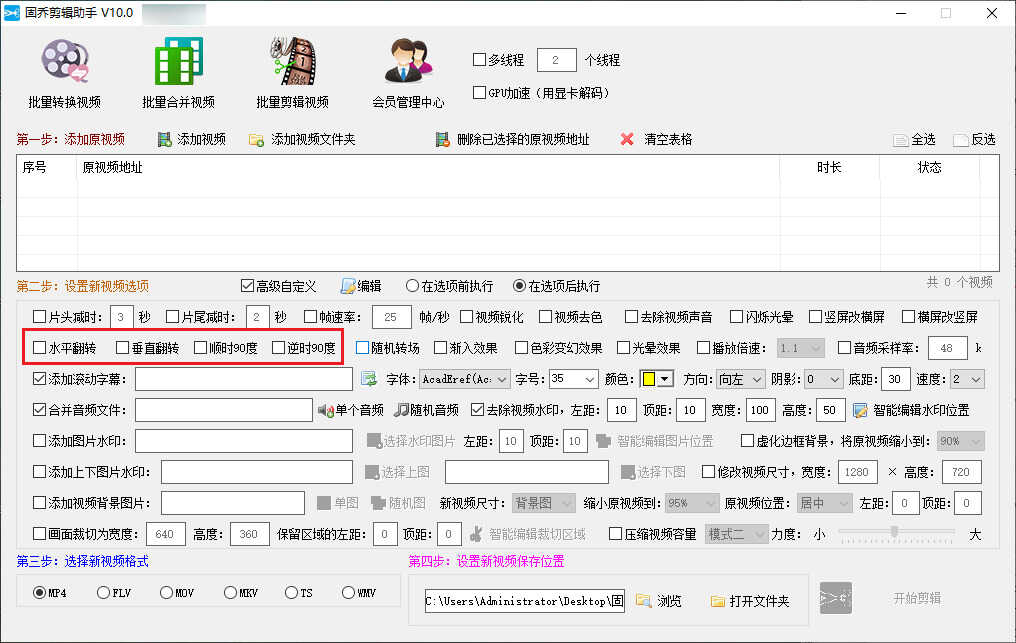Click 时长 column header
The height and width of the screenshot is (643, 1016).
829,167
